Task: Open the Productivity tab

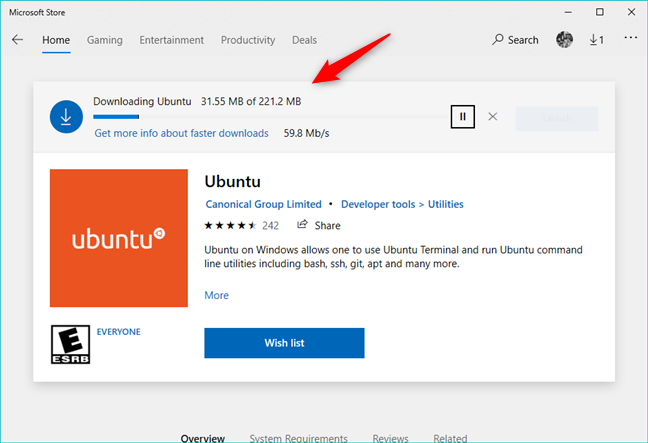Action: pos(248,40)
